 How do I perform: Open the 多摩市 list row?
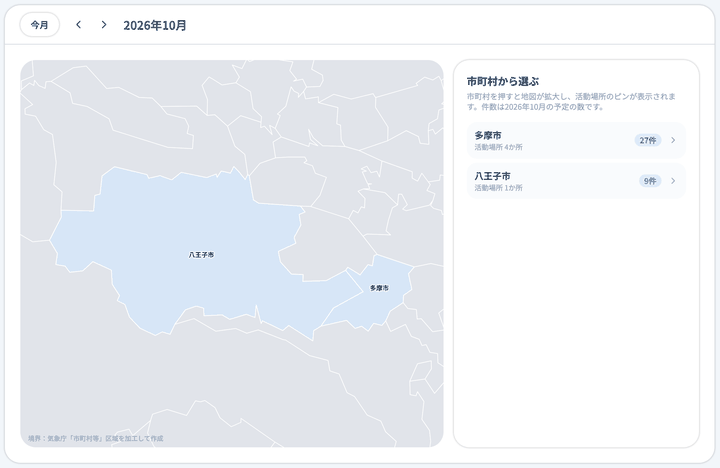[576, 141]
